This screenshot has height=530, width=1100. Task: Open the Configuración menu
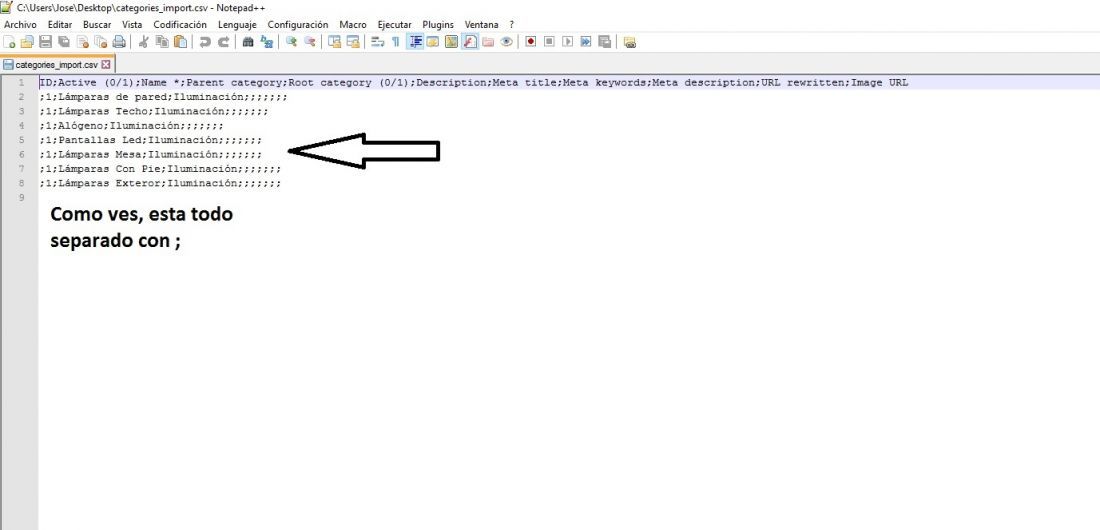coord(297,25)
